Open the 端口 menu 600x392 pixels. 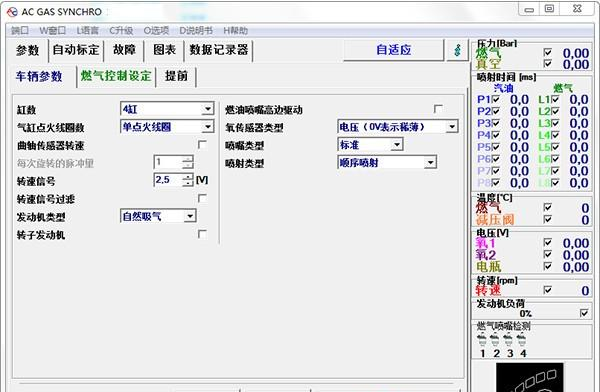pyautogui.click(x=20, y=30)
